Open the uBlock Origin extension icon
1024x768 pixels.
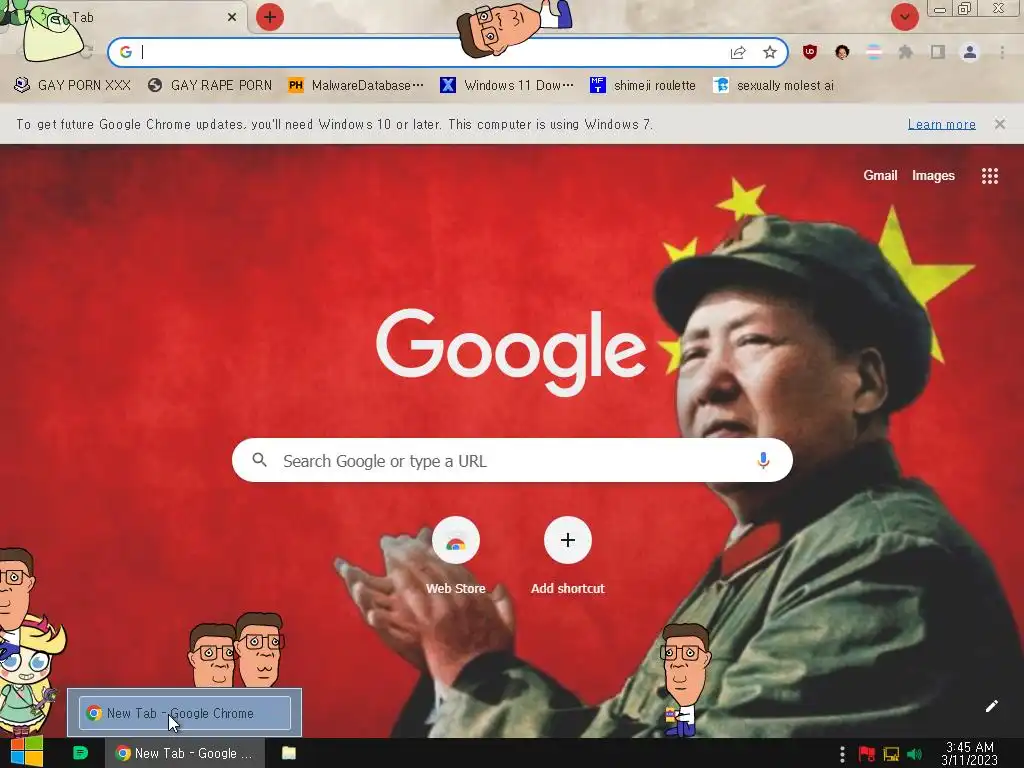[810, 52]
